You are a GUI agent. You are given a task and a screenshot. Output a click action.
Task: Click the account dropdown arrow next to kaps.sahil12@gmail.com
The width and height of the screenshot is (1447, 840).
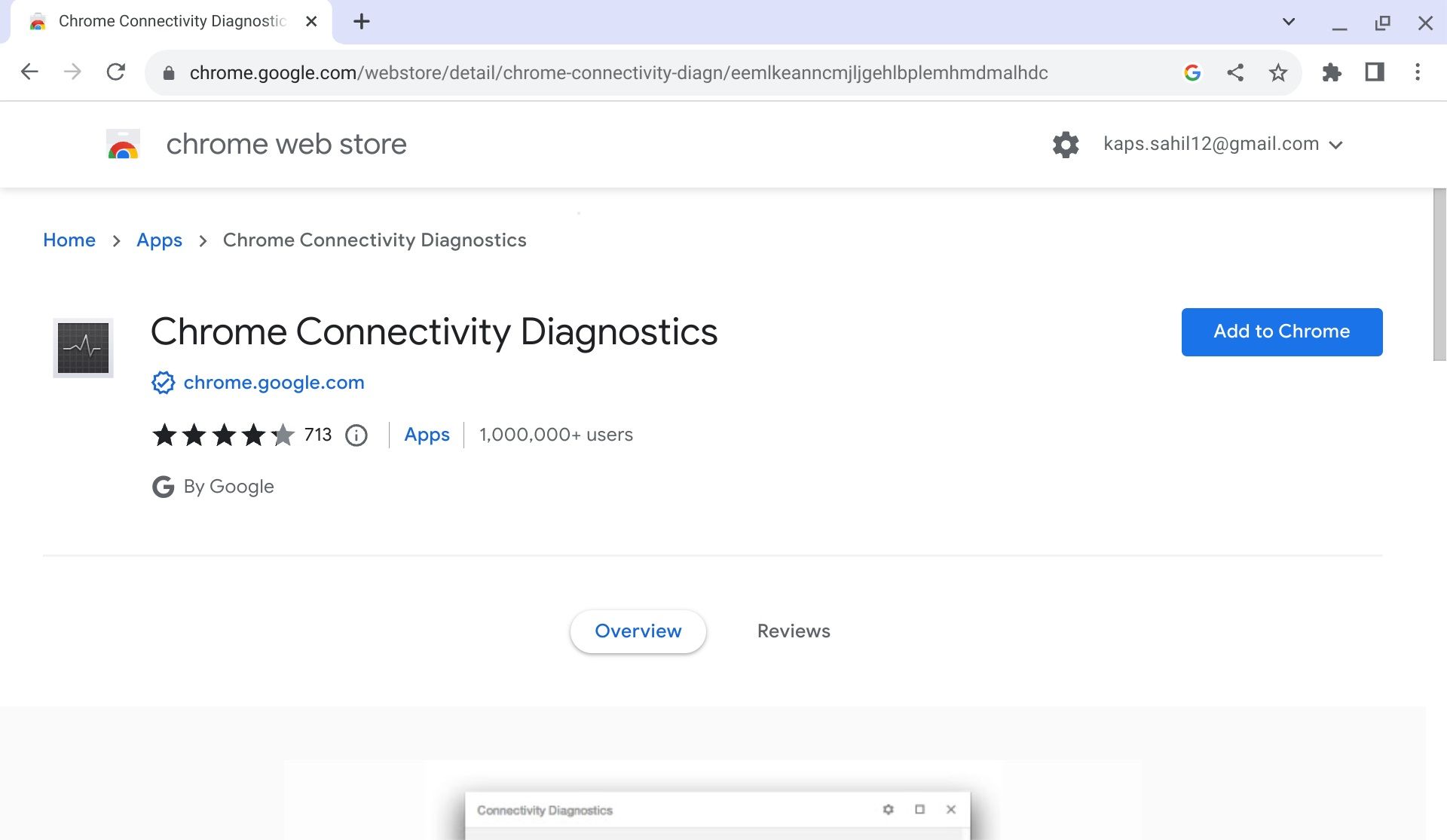point(1339,144)
